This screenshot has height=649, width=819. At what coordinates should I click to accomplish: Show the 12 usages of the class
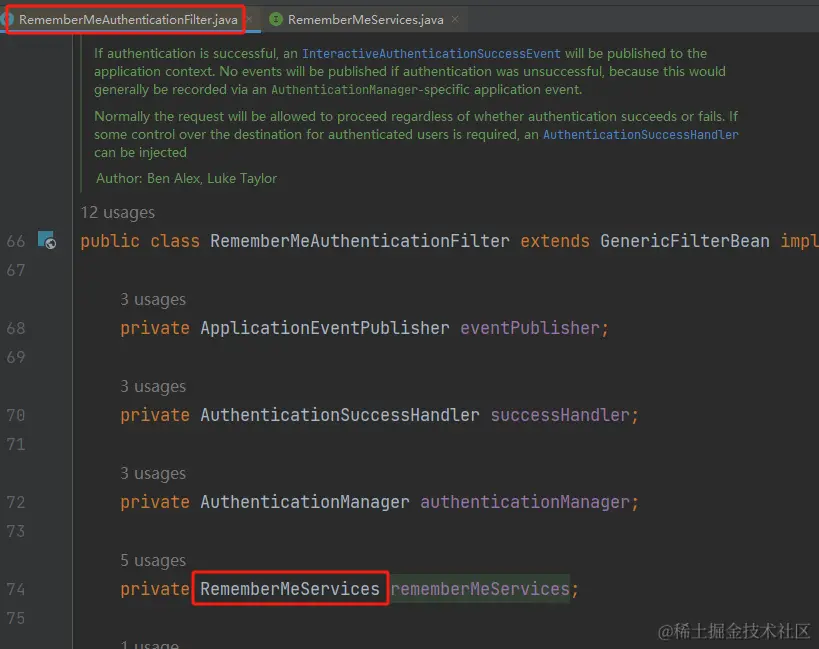[118, 213]
